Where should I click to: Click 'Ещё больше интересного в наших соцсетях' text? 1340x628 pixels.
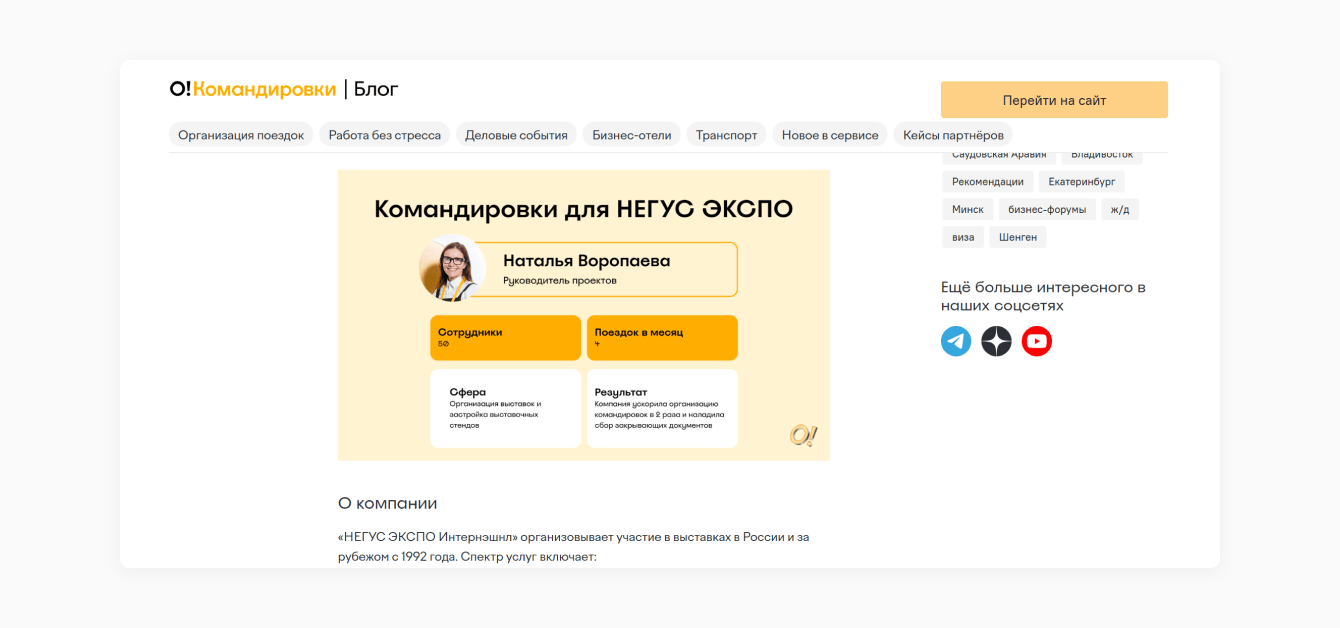pyautogui.click(x=1043, y=296)
